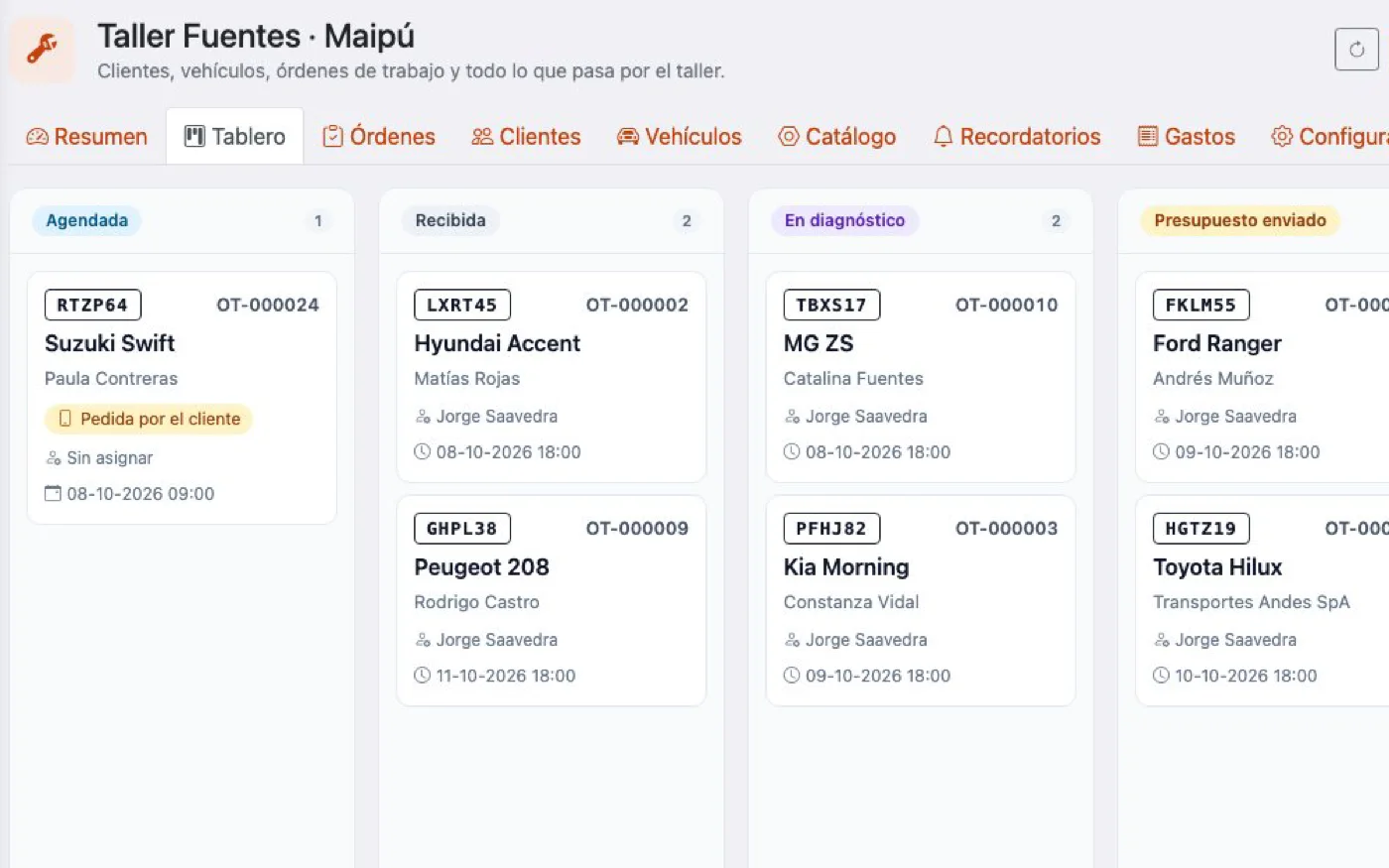This screenshot has width=1389, height=868.
Task: Click order number OT-000024
Action: tap(268, 305)
